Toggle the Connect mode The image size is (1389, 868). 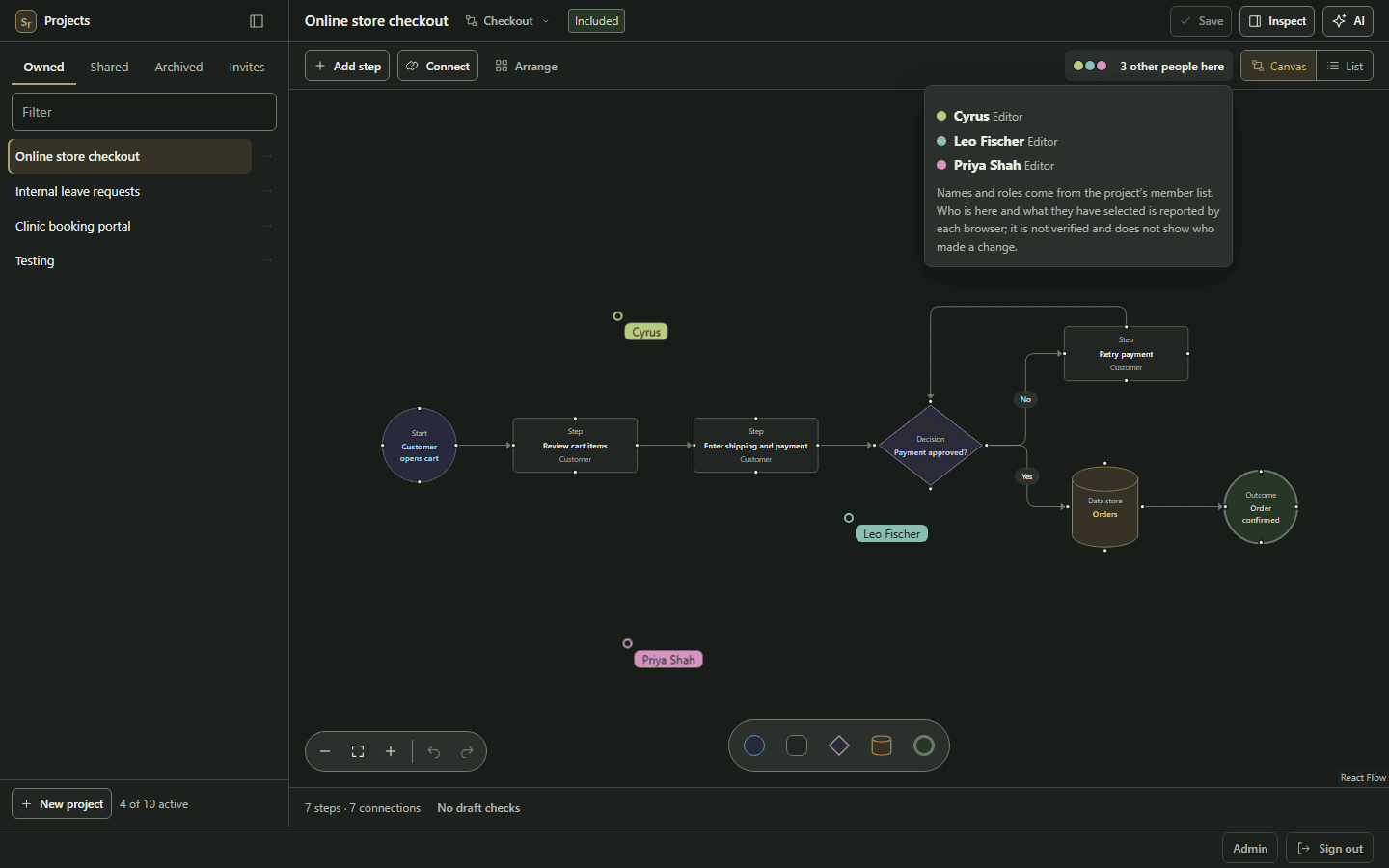(438, 66)
